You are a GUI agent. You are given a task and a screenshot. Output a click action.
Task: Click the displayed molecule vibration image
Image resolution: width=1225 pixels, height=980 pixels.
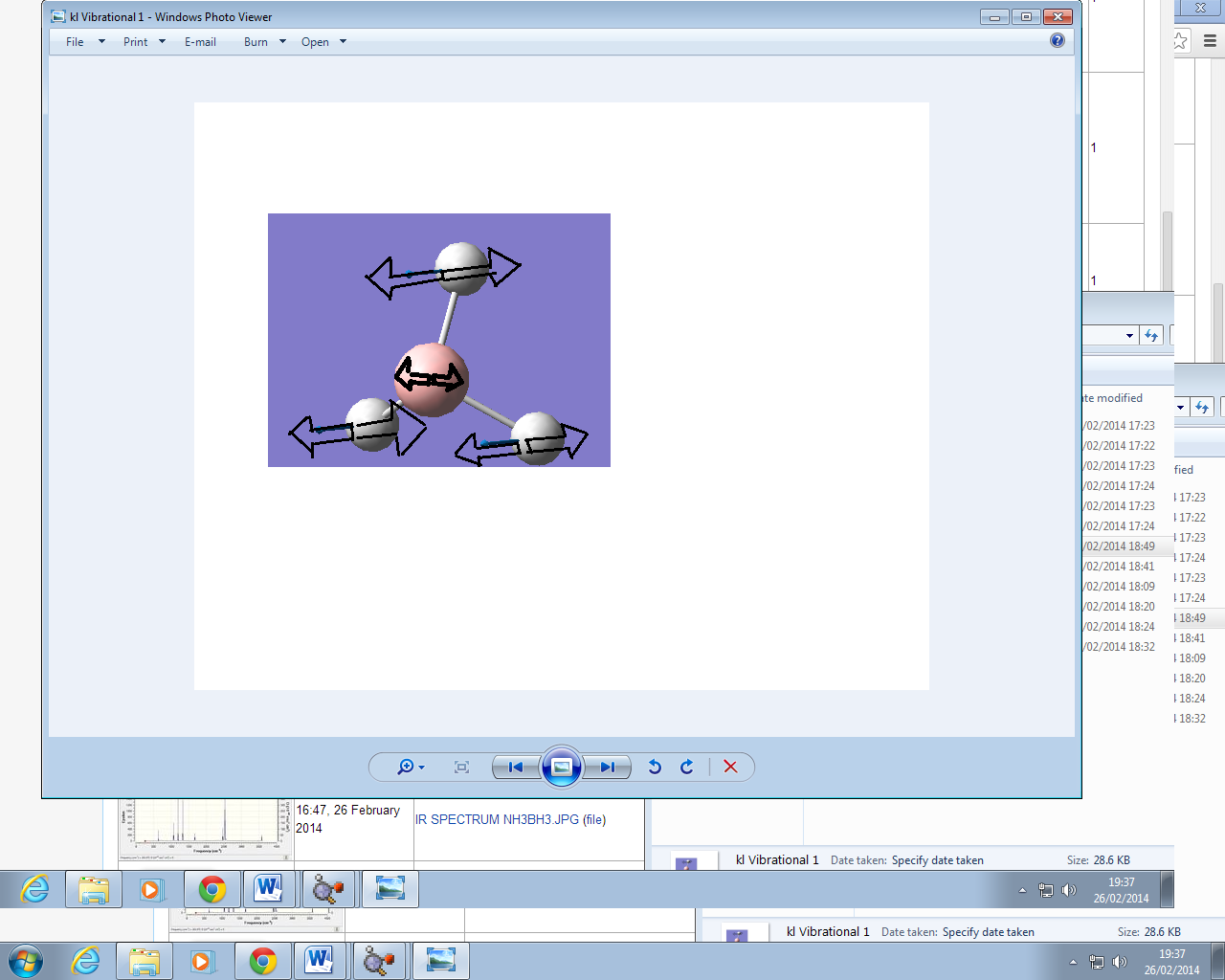coord(439,340)
